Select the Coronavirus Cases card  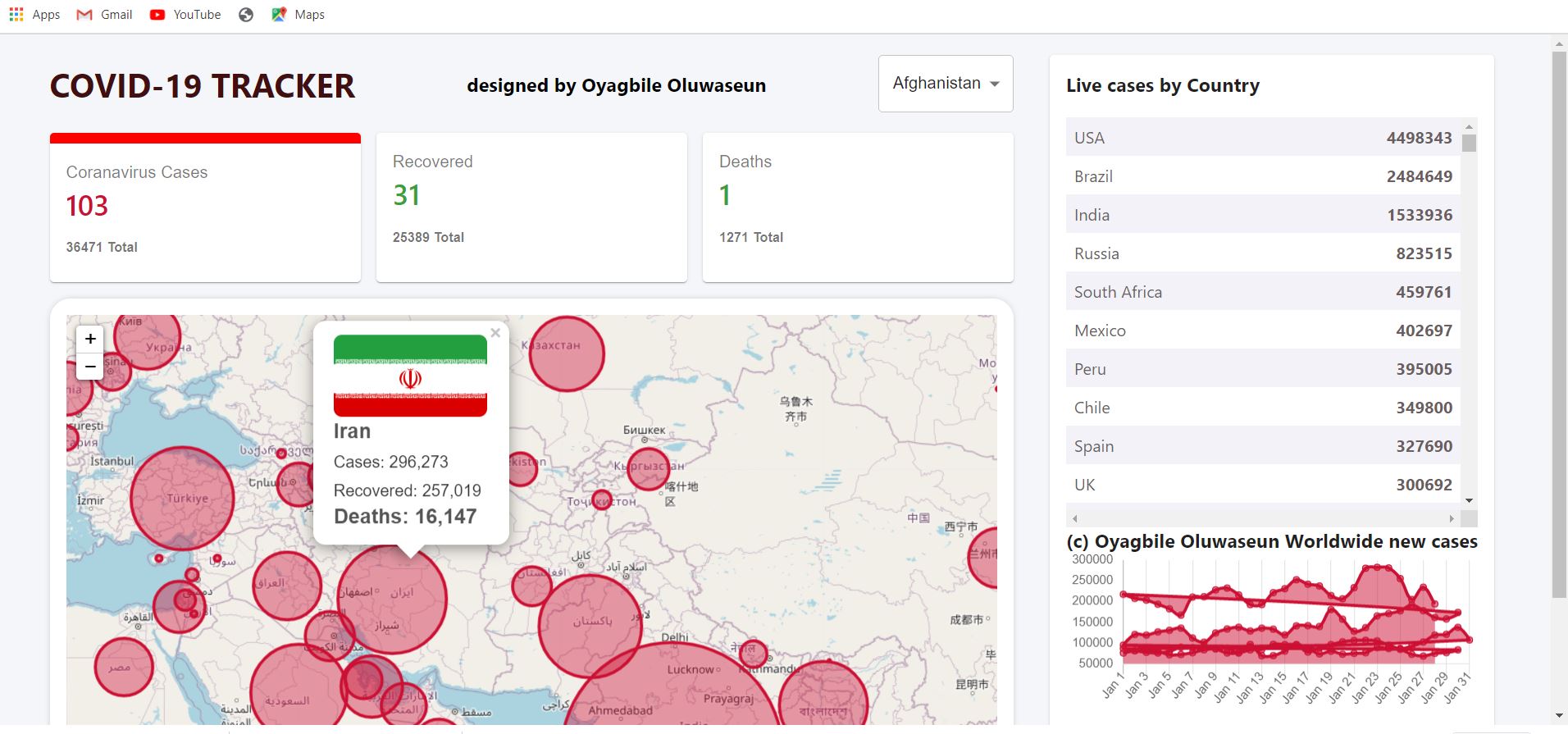pos(205,207)
